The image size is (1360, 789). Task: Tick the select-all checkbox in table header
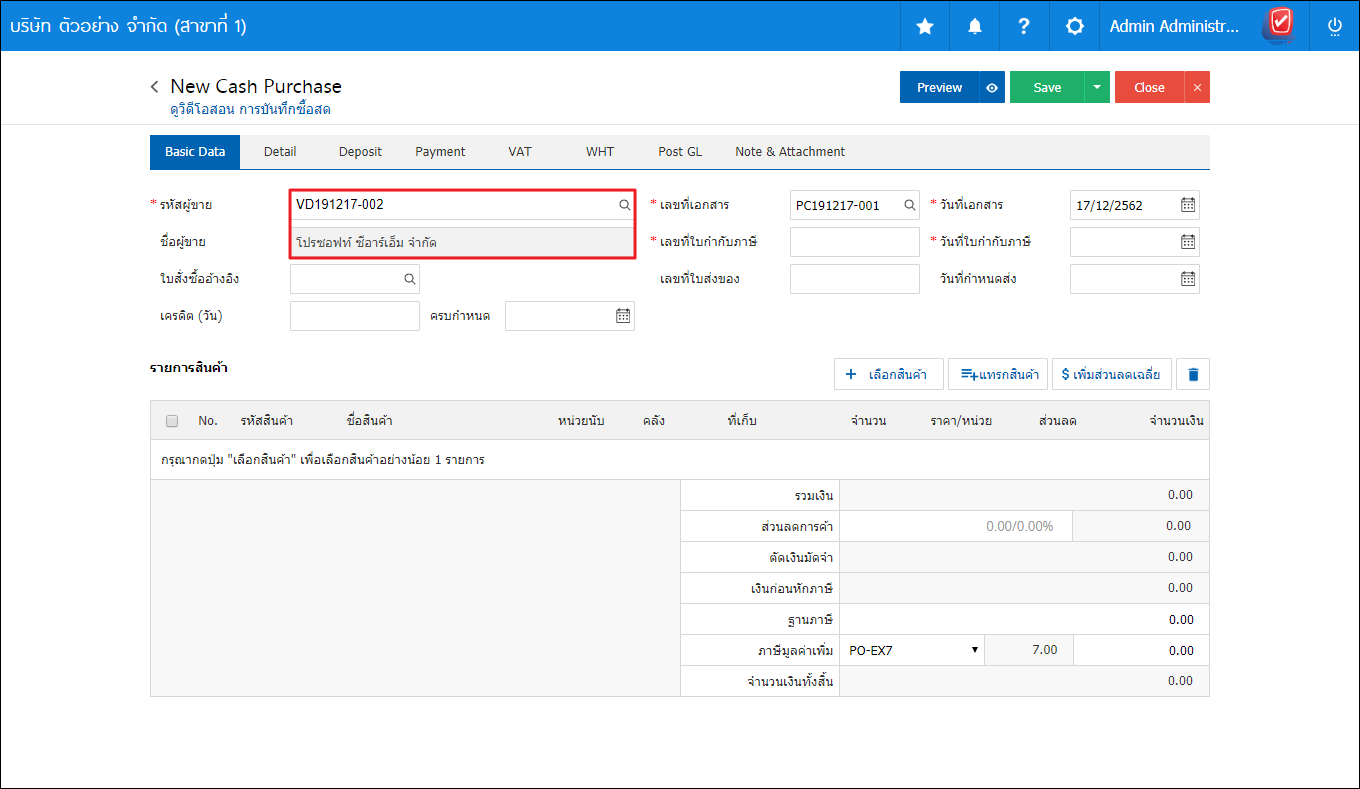coord(172,421)
